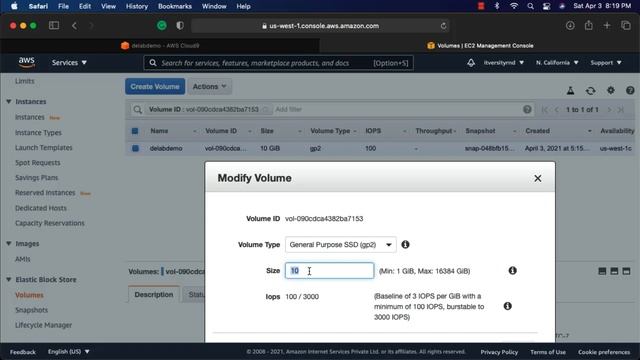
Task: Open a new Safari tab
Action: [607, 26]
